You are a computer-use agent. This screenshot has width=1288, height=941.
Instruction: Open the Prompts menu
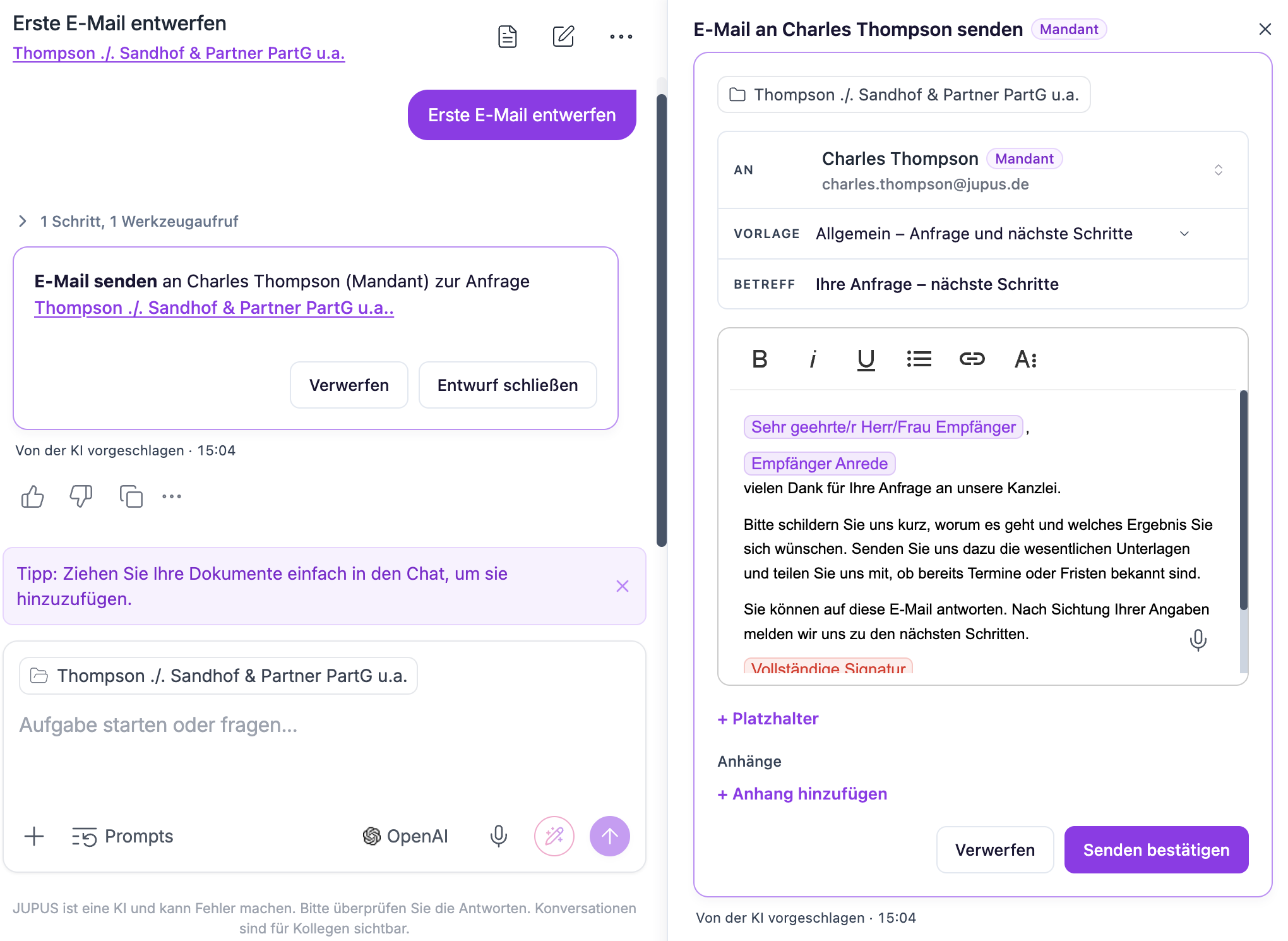122,836
